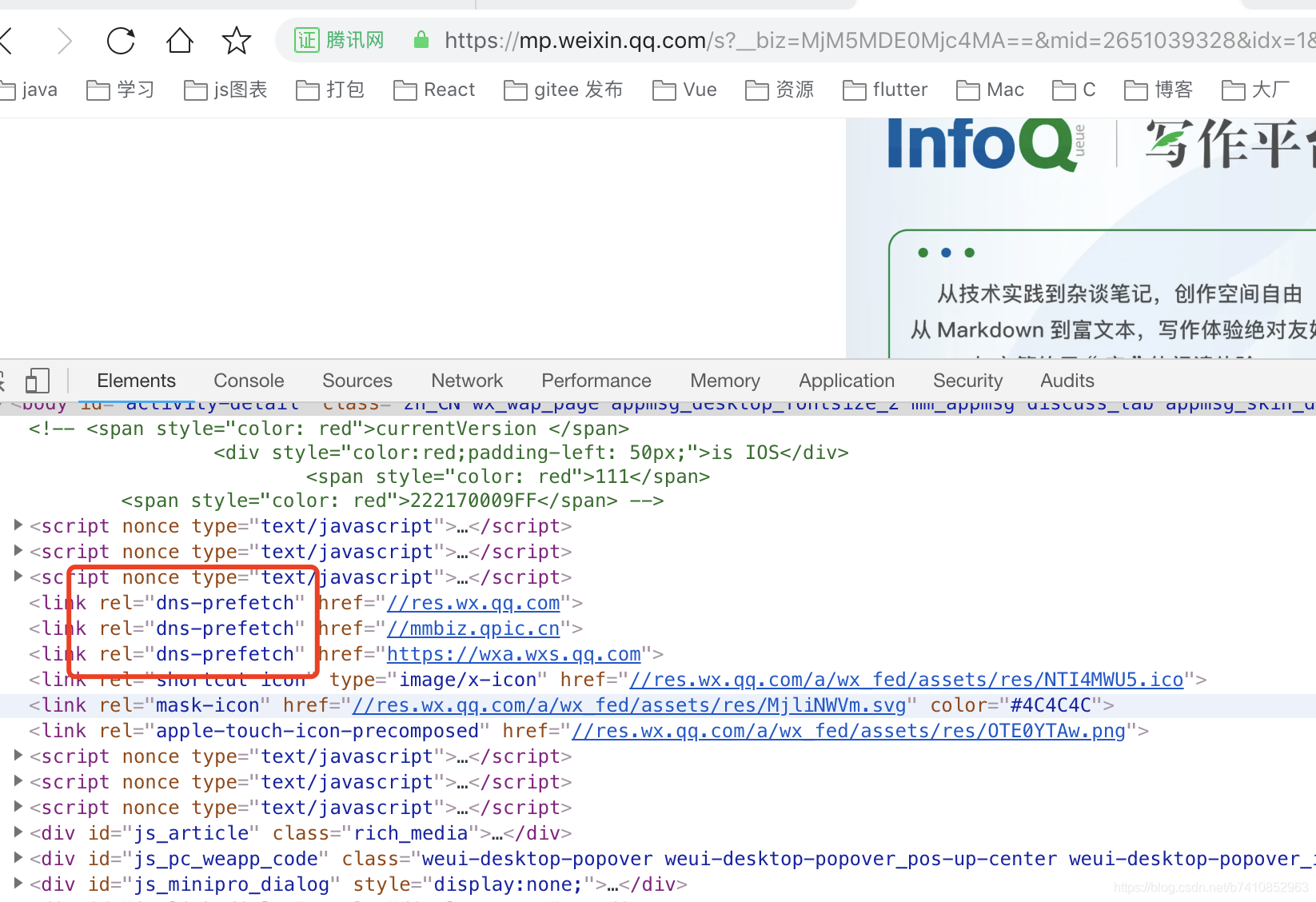1316x902 pixels.
Task: Go to browser home page icon
Action: [x=179, y=40]
